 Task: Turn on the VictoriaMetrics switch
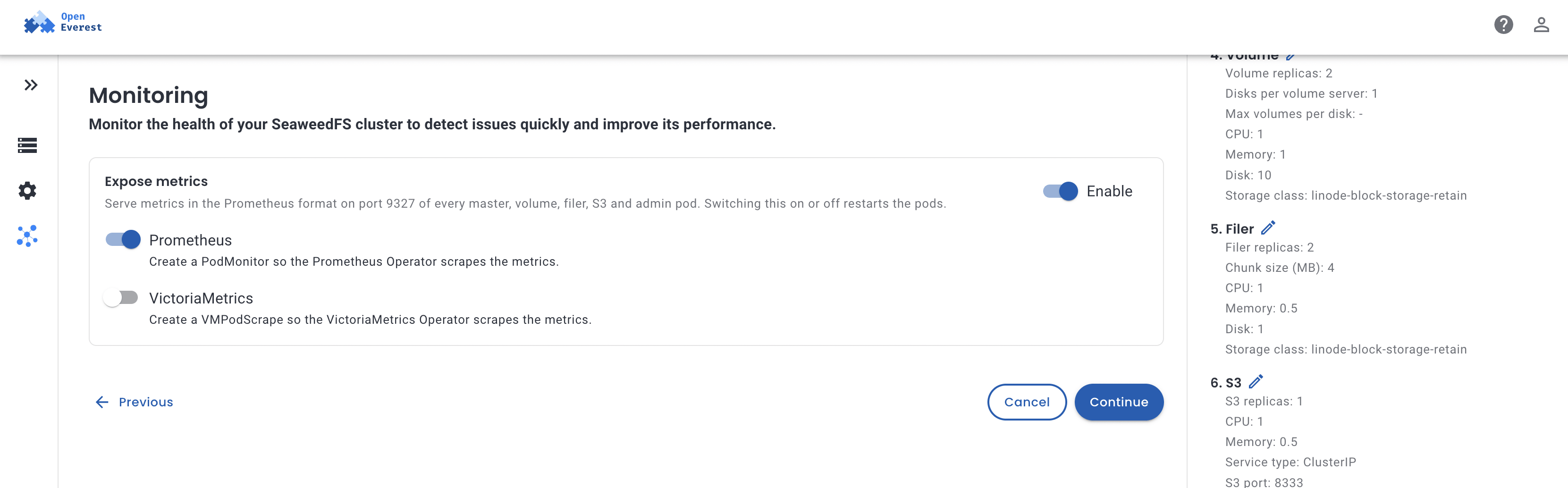[x=120, y=297]
